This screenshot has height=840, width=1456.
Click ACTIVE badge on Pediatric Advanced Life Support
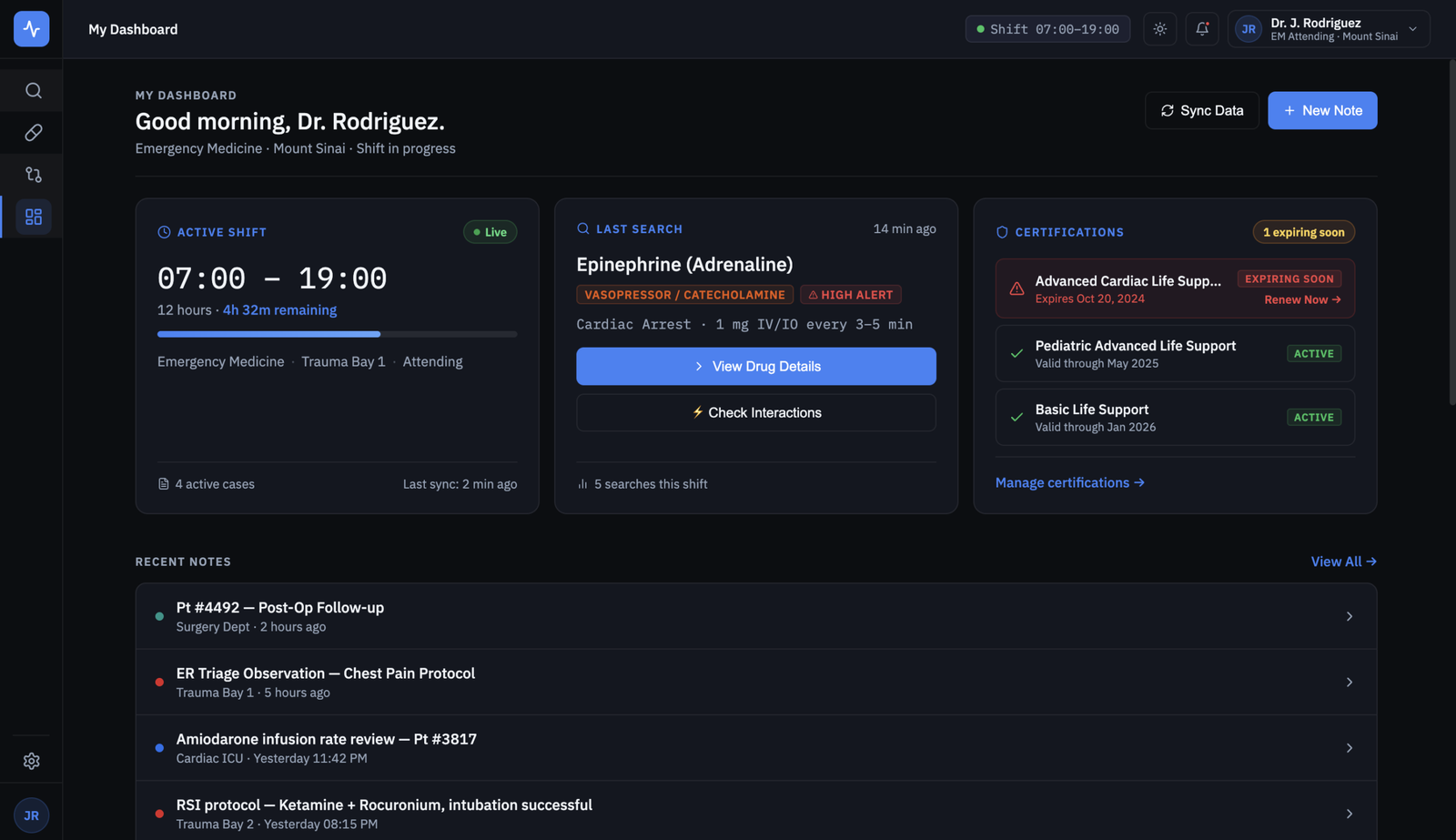(x=1313, y=353)
